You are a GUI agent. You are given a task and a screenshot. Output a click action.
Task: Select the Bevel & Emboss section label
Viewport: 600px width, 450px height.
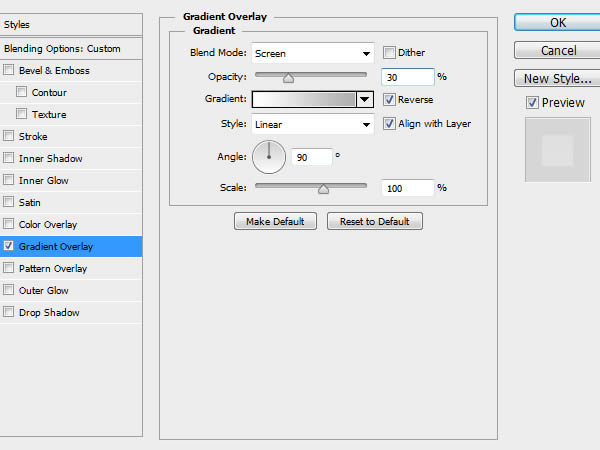click(x=54, y=70)
